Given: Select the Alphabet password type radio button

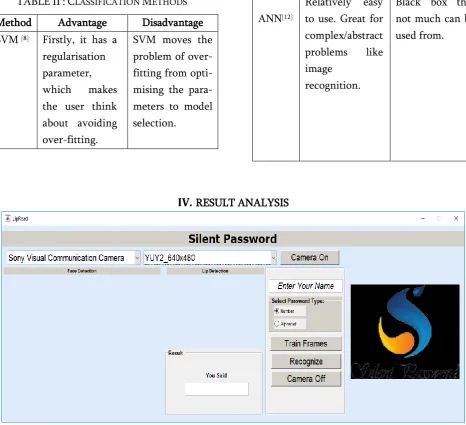Looking at the screenshot, I should (x=276, y=324).
